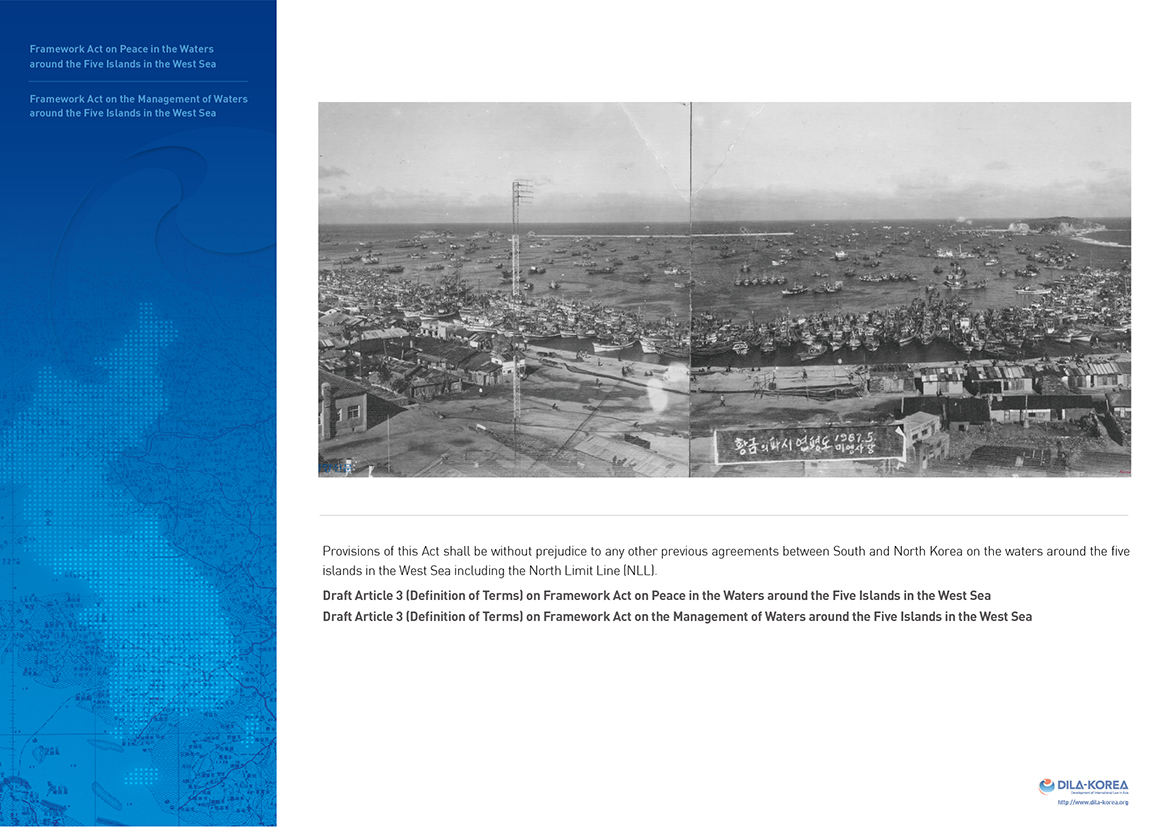This screenshot has height=827, width=1170.
Task: Click the DILA-KOREA logo
Action: click(1083, 786)
